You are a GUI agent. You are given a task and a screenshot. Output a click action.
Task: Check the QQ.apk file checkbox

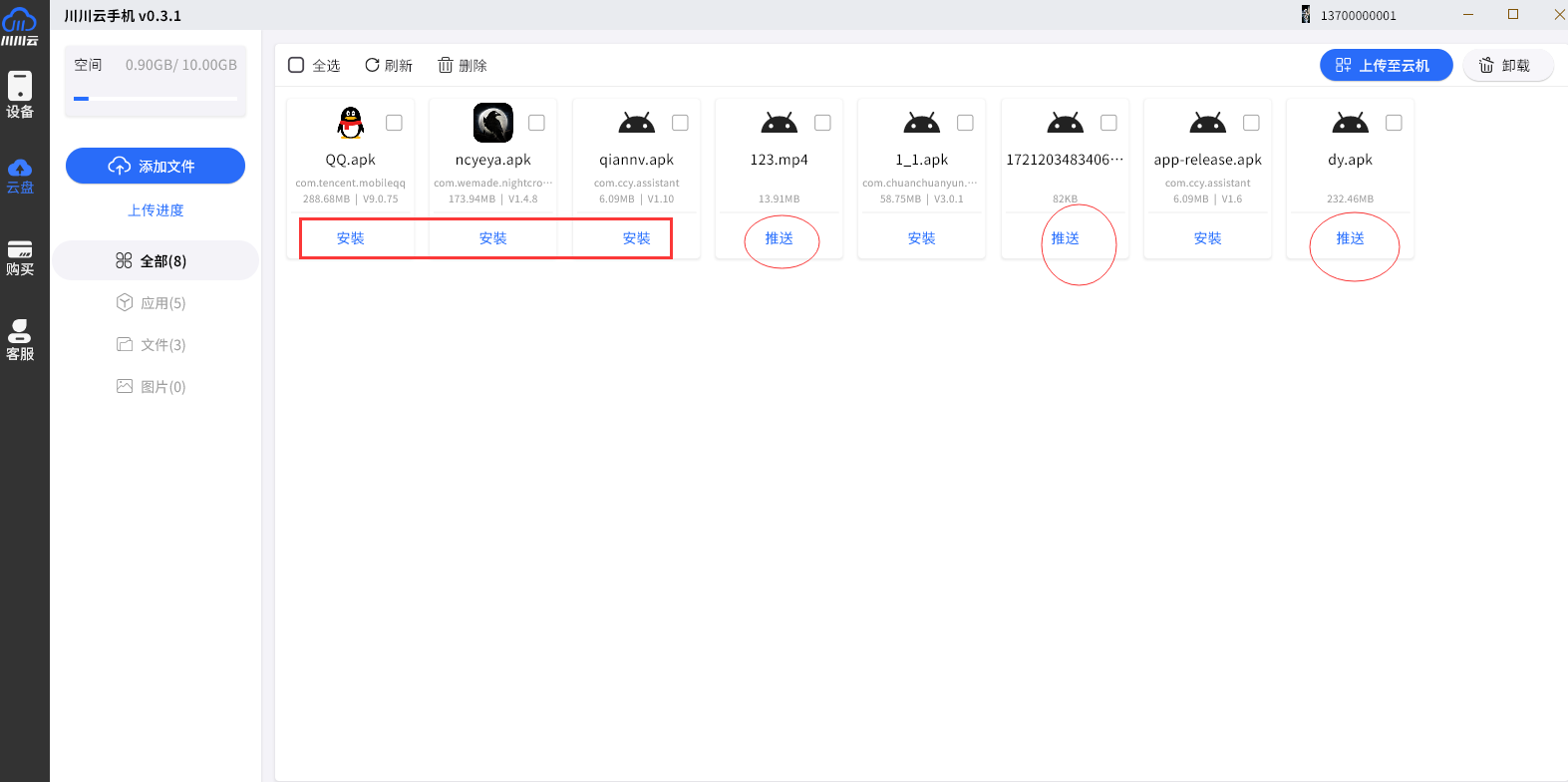[x=395, y=123]
